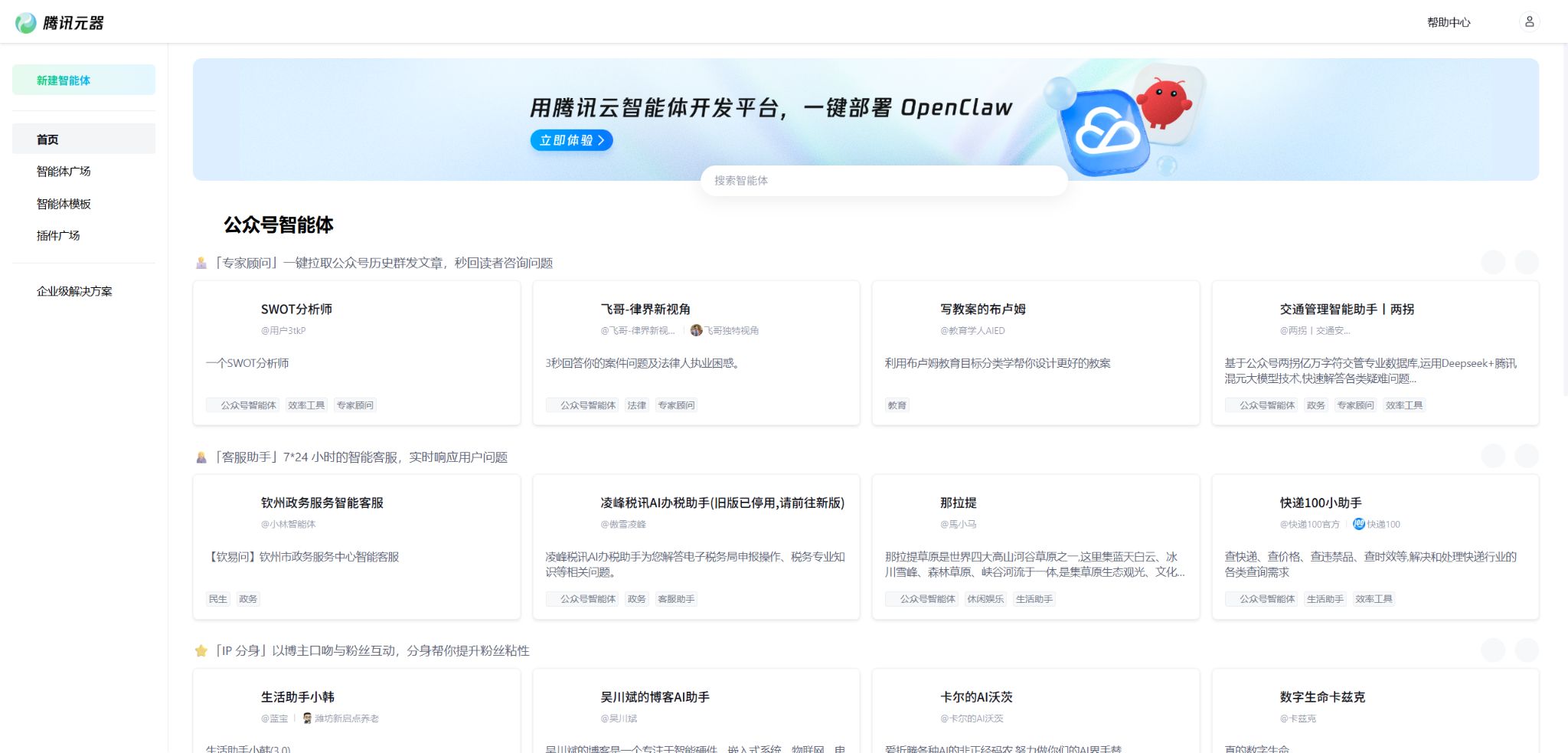Click the 公众号智能体 section heading

click(x=279, y=224)
